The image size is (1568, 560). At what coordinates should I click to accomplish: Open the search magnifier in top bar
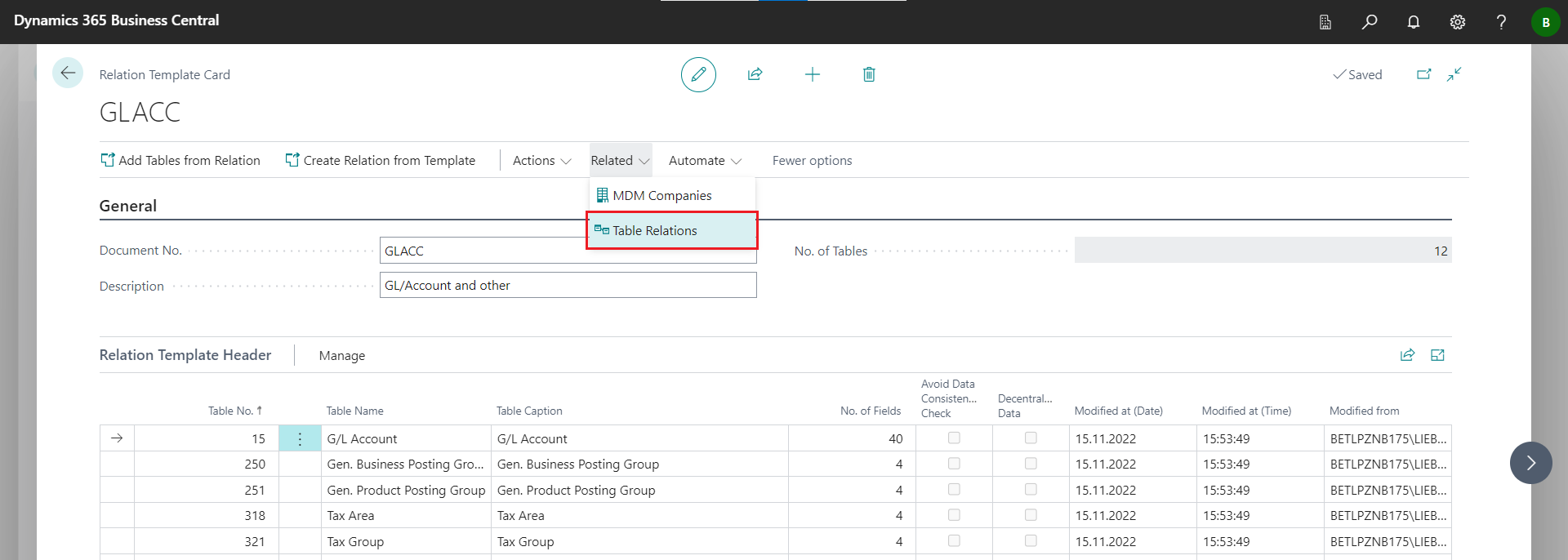click(1370, 22)
